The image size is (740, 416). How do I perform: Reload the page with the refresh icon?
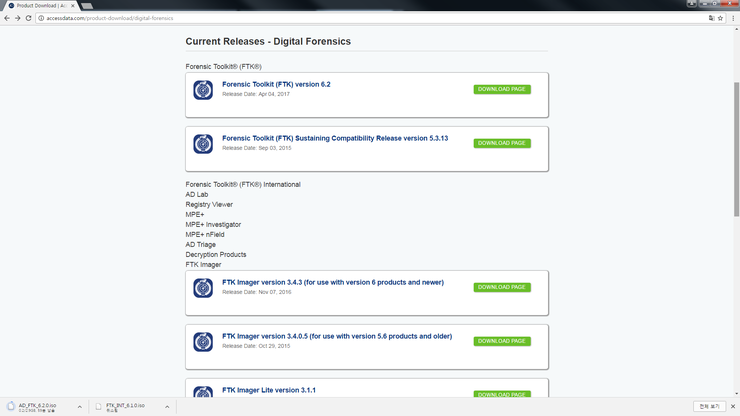pos(28,18)
